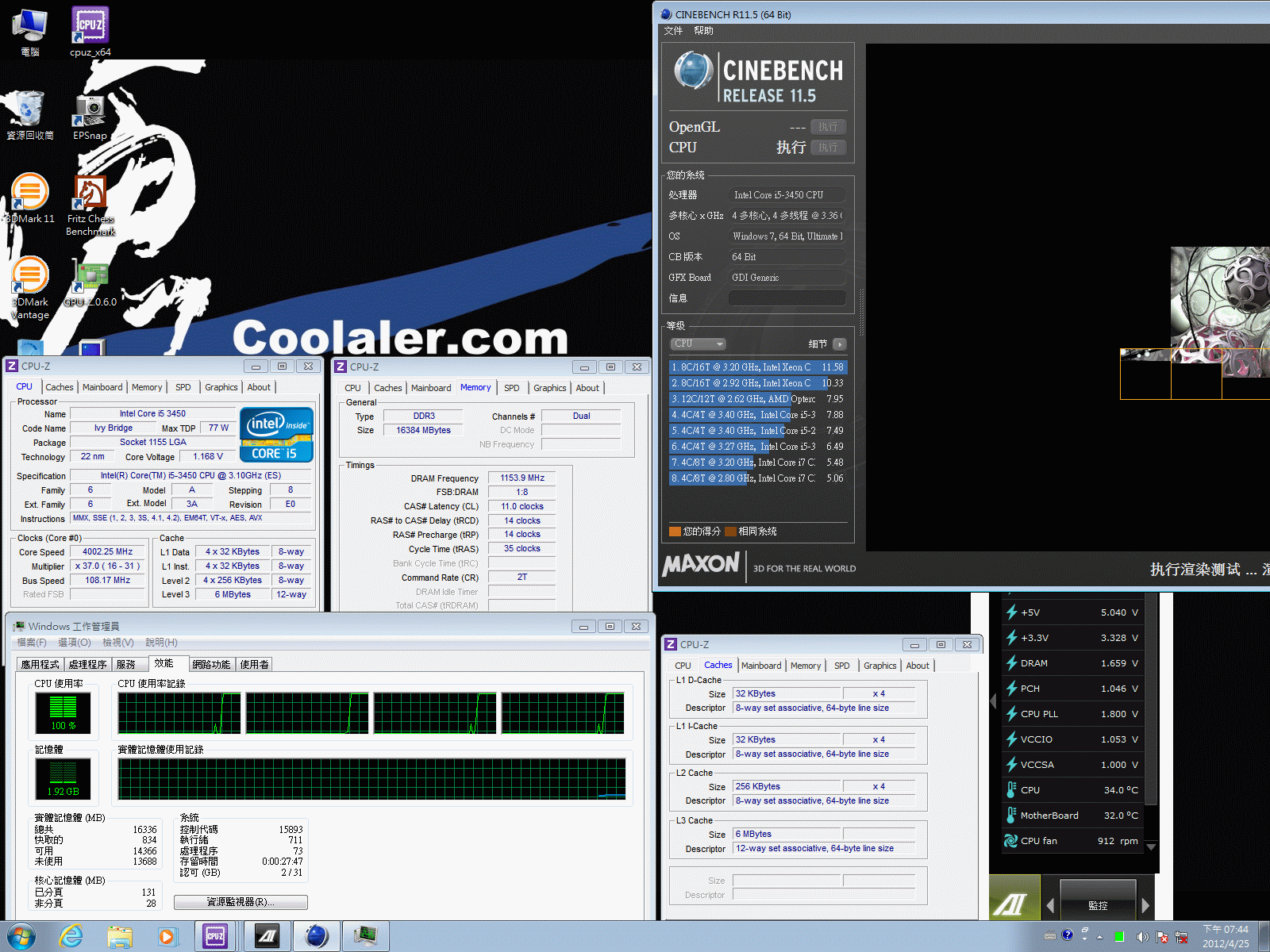
Task: Click the ASUS AI Suite logo button
Action: (x=1014, y=897)
